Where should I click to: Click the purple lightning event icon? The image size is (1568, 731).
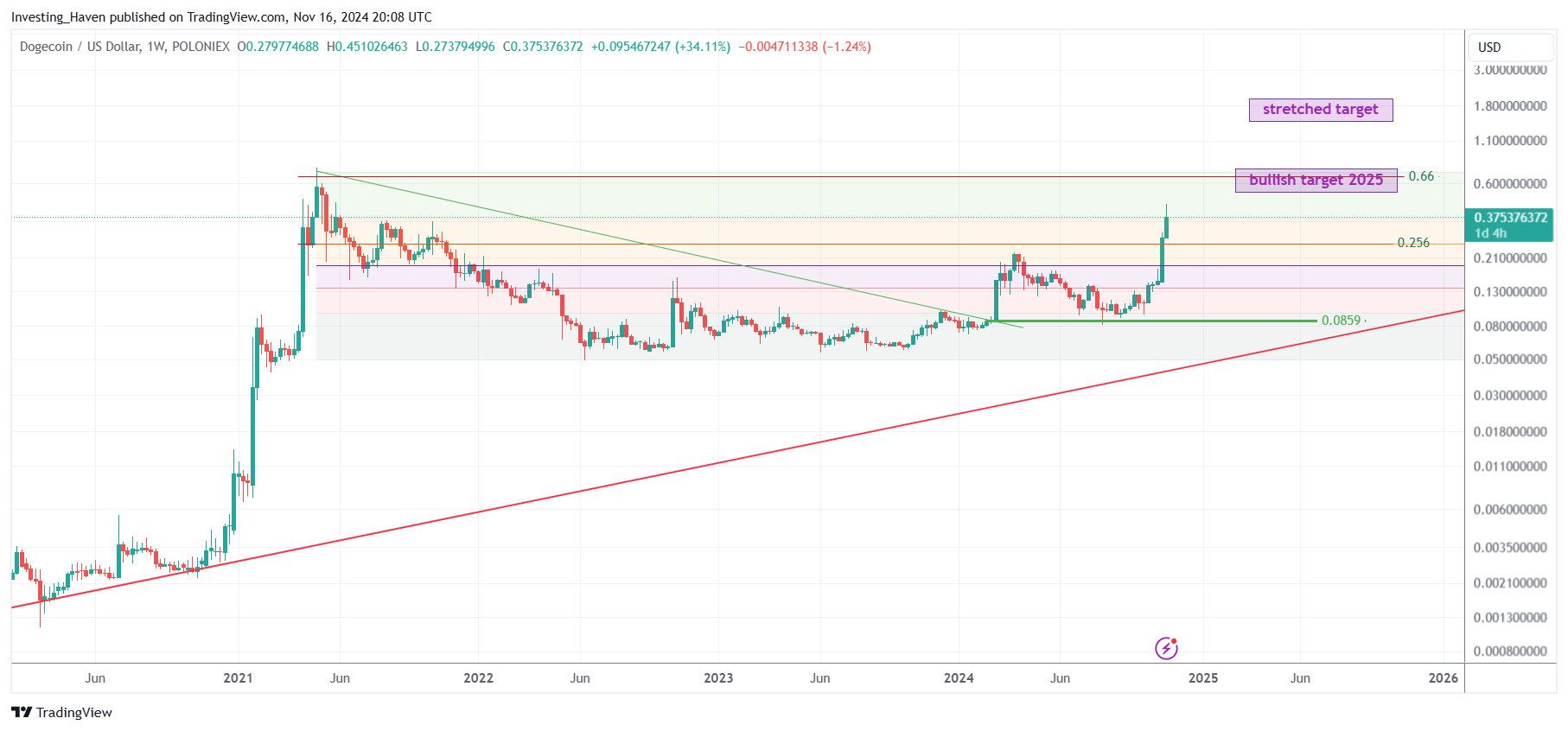1166,648
